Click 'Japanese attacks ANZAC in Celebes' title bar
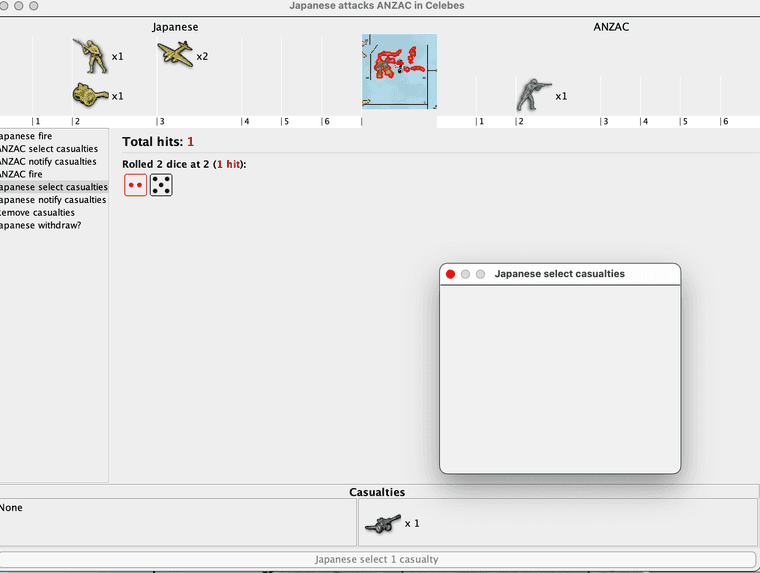The height and width of the screenshot is (573, 760). coord(377,6)
